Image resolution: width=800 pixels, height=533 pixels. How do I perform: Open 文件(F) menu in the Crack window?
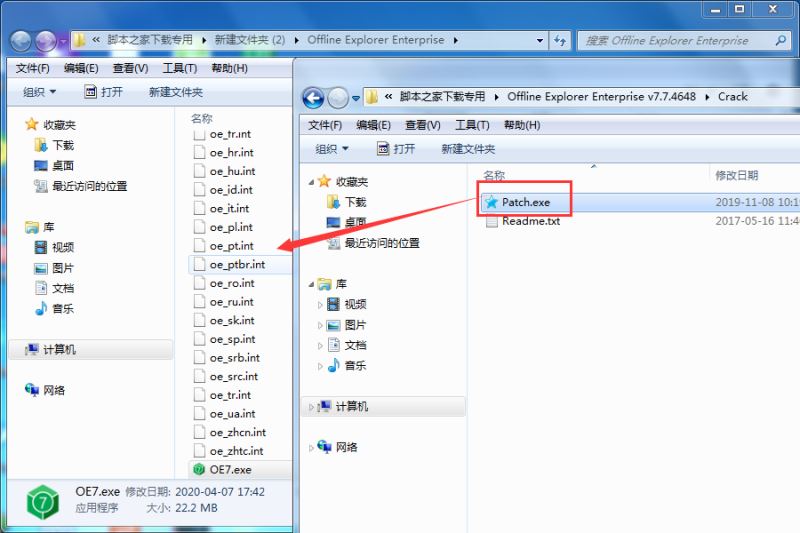point(324,125)
